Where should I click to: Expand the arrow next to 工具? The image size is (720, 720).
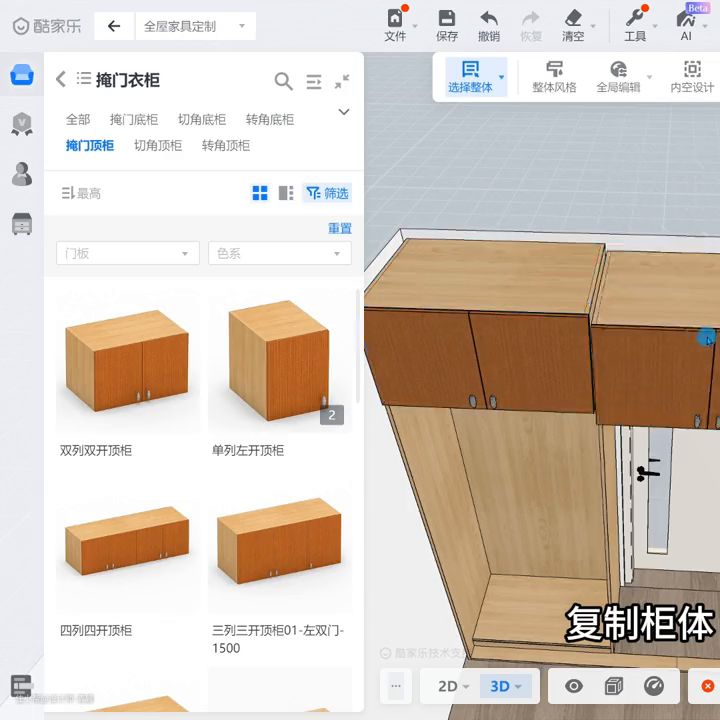(x=655, y=26)
